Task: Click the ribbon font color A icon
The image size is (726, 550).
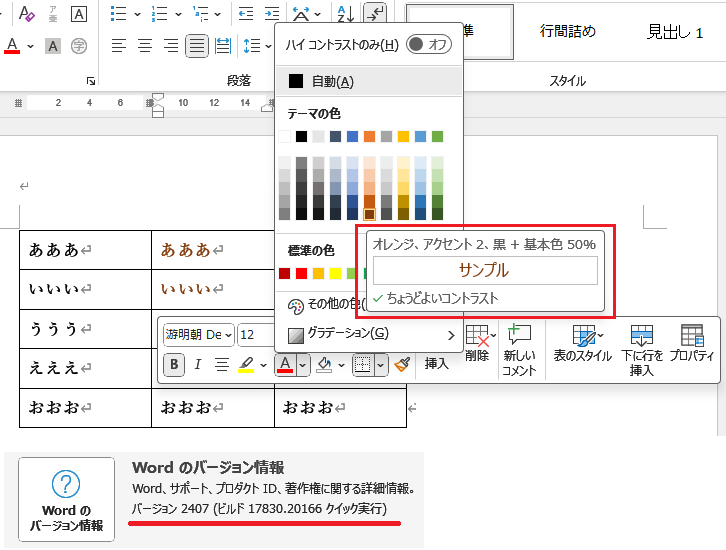Action: point(12,46)
